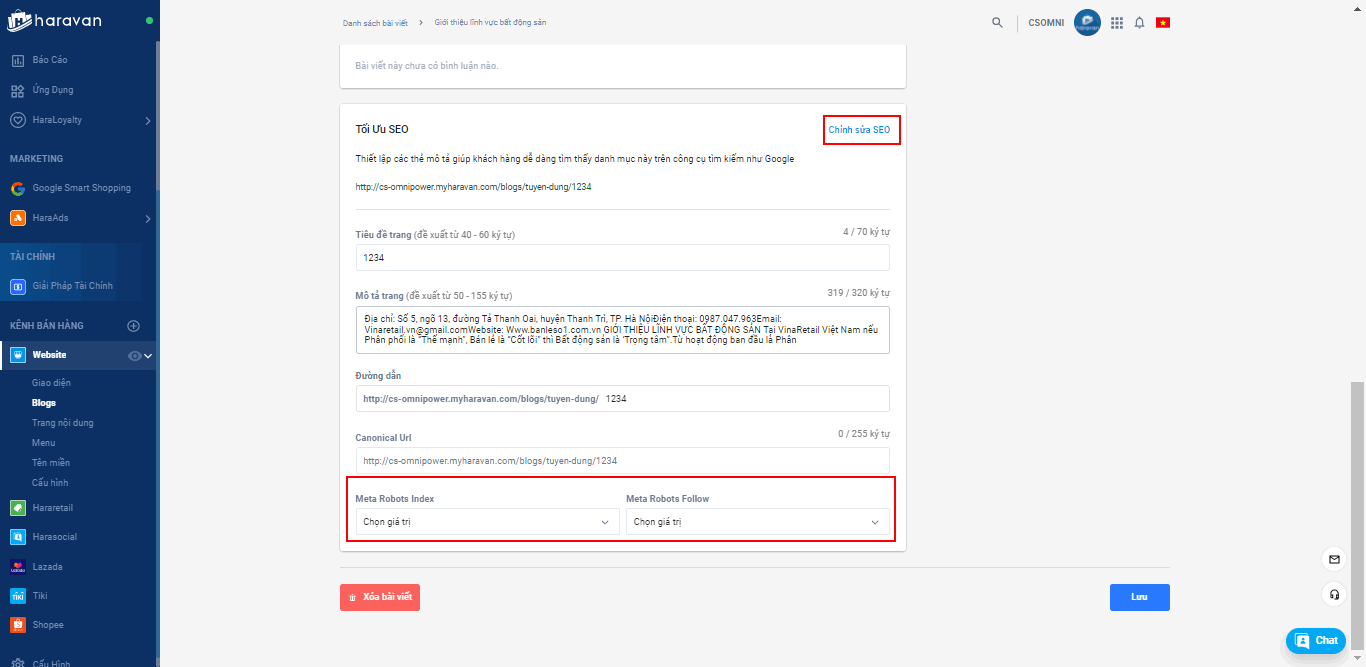Click the Shopee icon
This screenshot has height=667, width=1366.
coord(17,625)
